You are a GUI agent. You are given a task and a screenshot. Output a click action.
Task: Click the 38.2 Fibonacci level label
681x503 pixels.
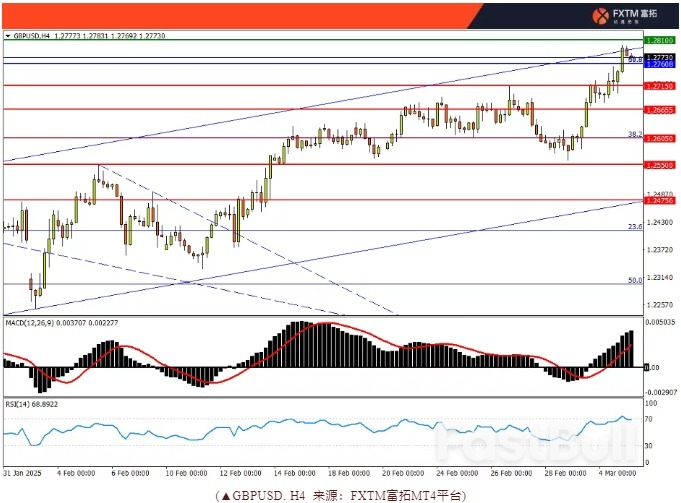[634, 134]
